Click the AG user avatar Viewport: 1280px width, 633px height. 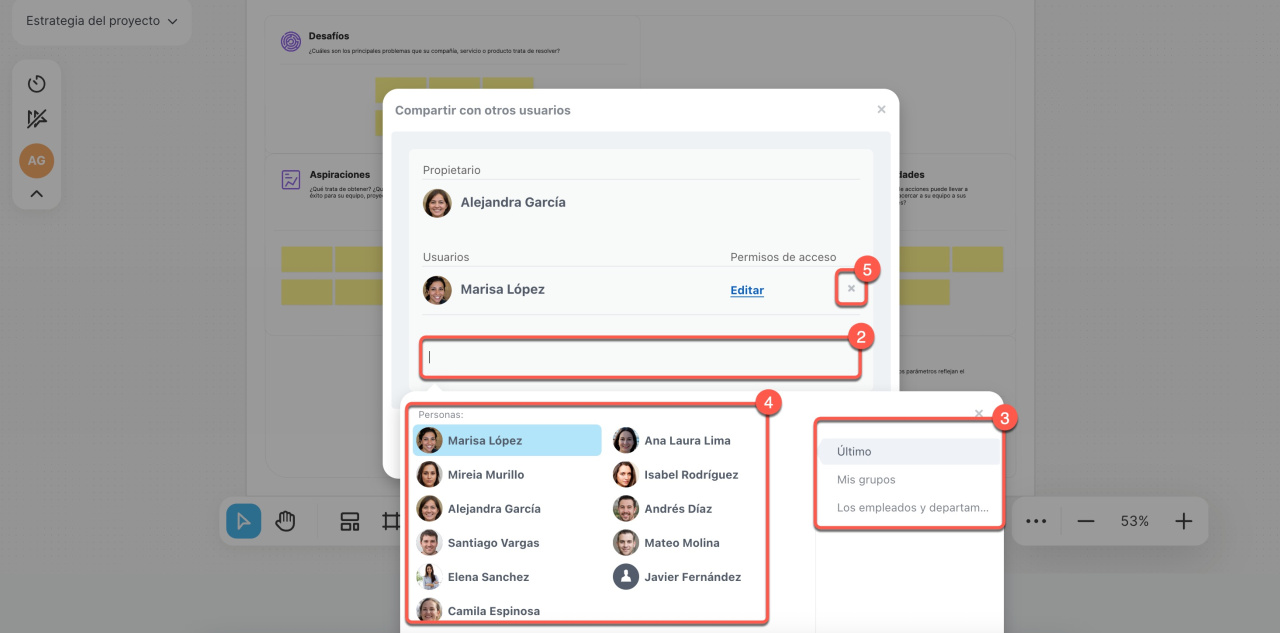[x=37, y=160]
